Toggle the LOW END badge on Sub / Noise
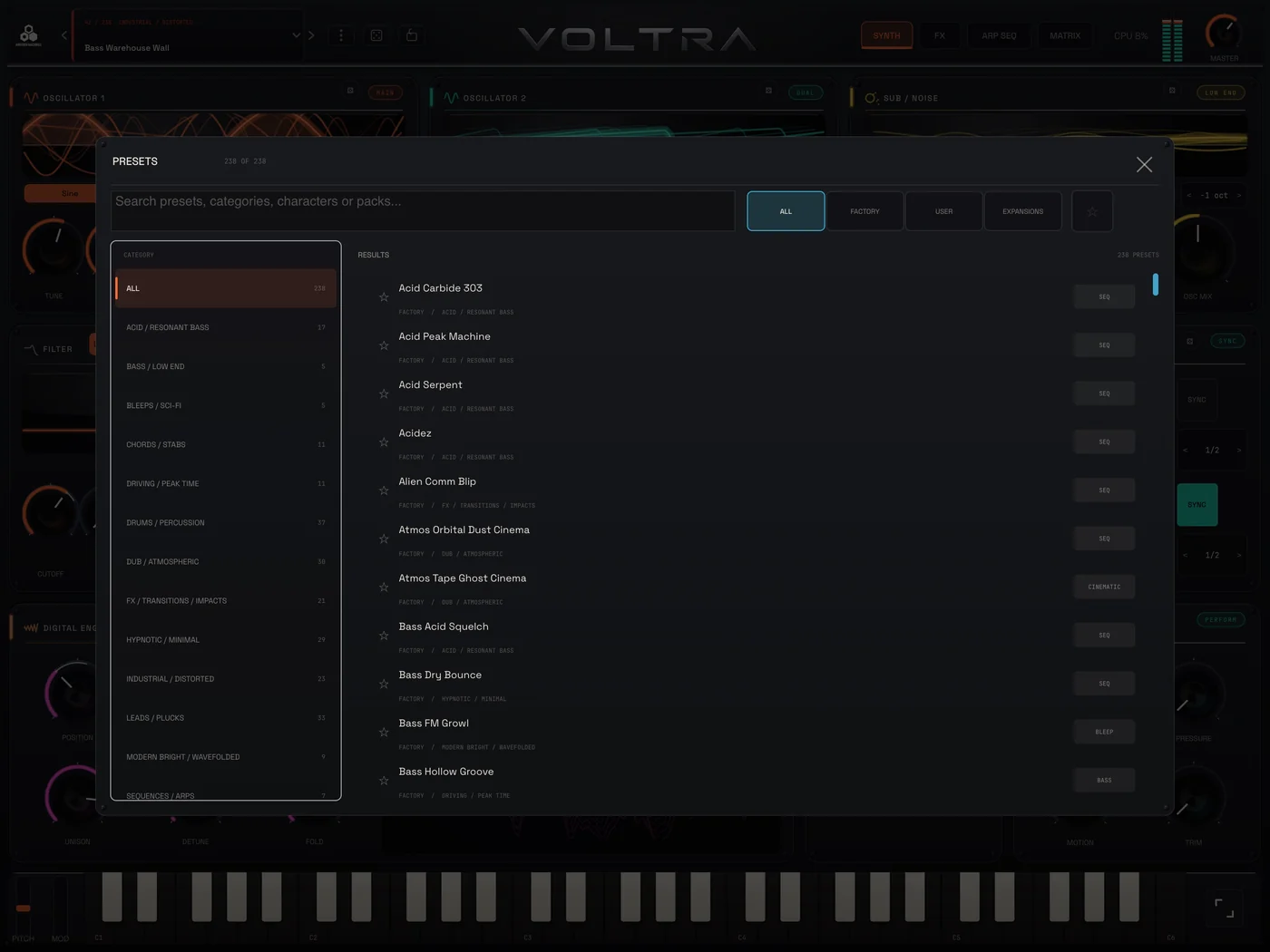This screenshot has height=952, width=1270. [x=1220, y=92]
